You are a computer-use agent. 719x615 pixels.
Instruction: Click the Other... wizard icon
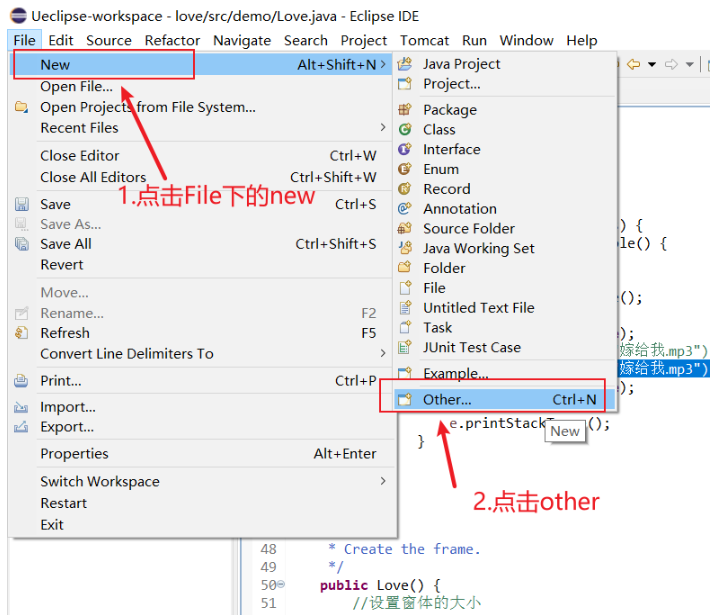point(404,399)
